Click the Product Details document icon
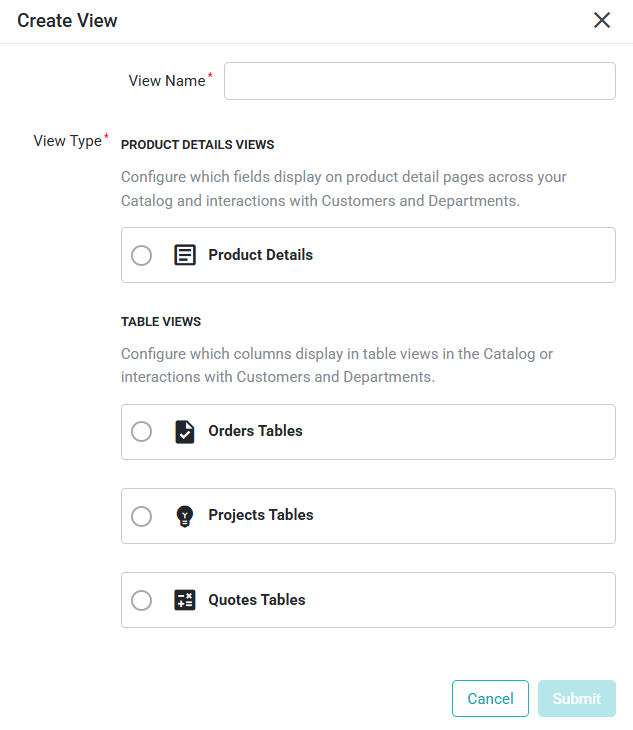 tap(185, 255)
